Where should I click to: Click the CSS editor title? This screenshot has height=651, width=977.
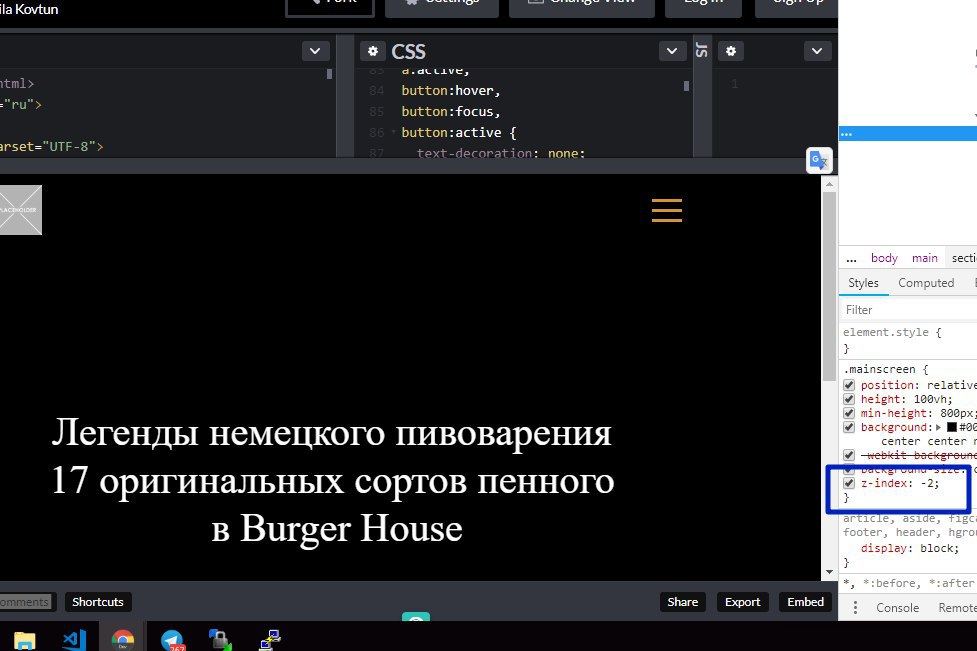tap(408, 51)
